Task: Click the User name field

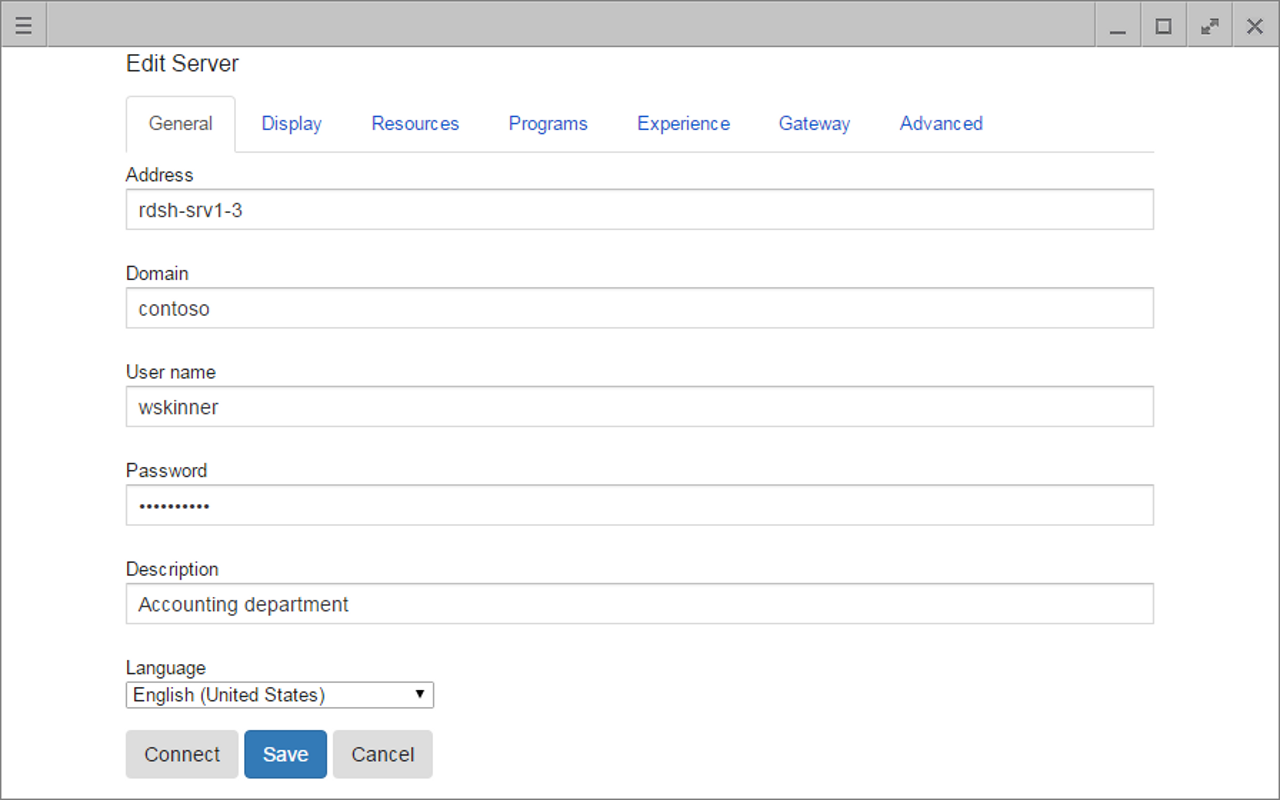Action: point(640,407)
